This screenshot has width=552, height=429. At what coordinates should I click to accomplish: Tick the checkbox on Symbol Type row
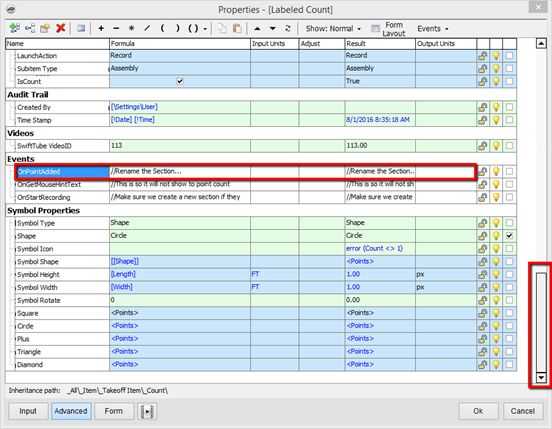(x=509, y=223)
